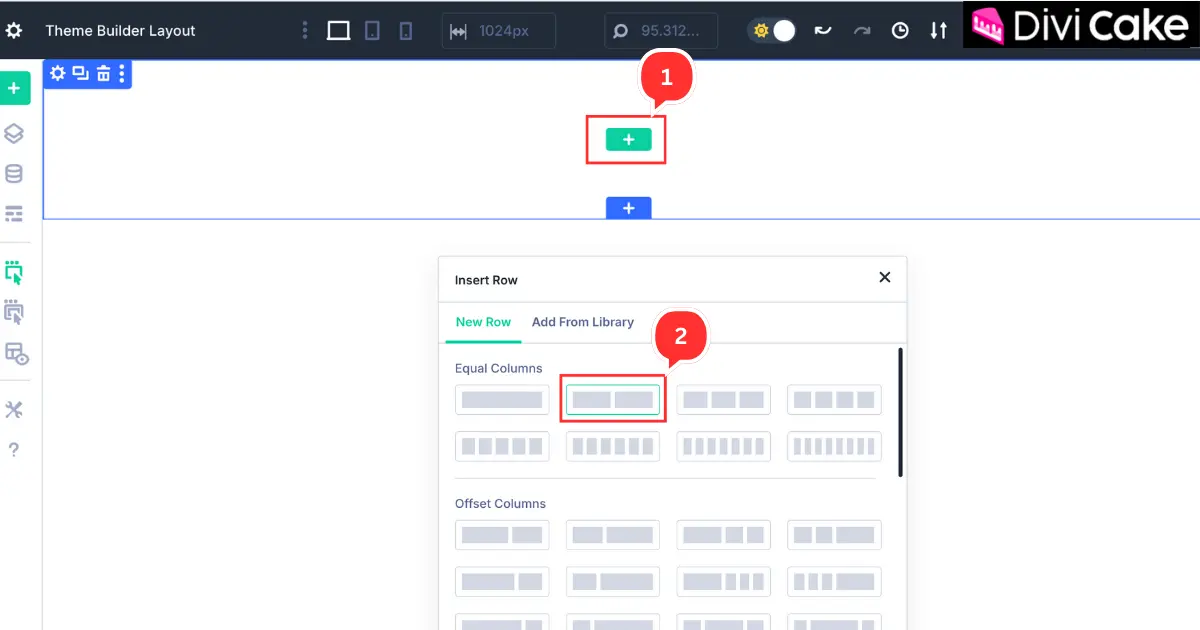1200x630 pixels.
Task: Open the history clock icon
Action: coord(900,31)
